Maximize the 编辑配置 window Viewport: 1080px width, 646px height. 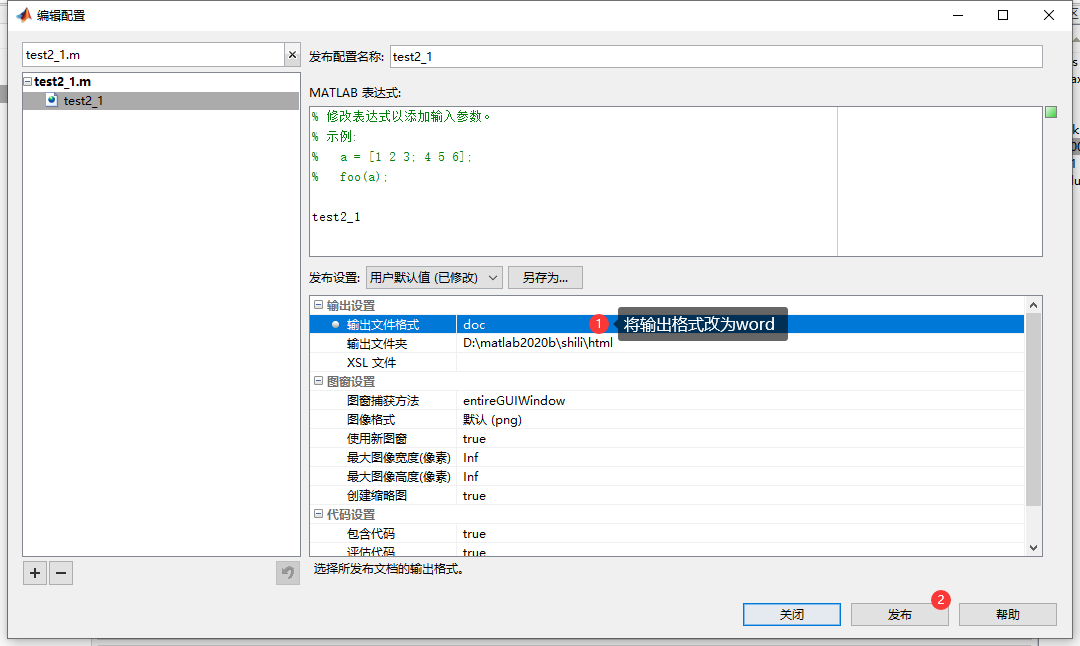tap(1003, 15)
